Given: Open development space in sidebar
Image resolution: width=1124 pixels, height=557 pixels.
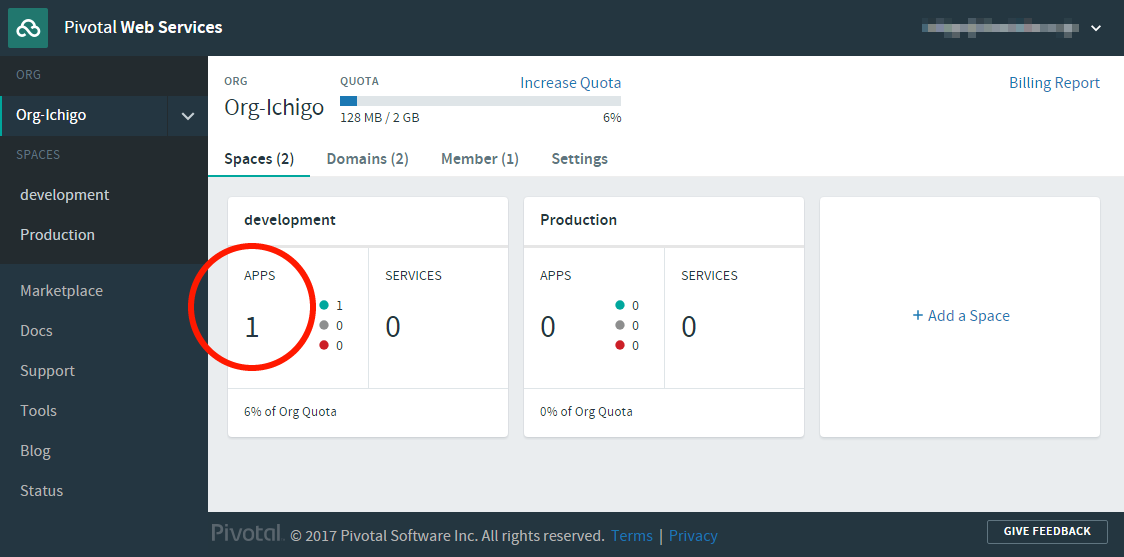Looking at the screenshot, I should point(65,194).
